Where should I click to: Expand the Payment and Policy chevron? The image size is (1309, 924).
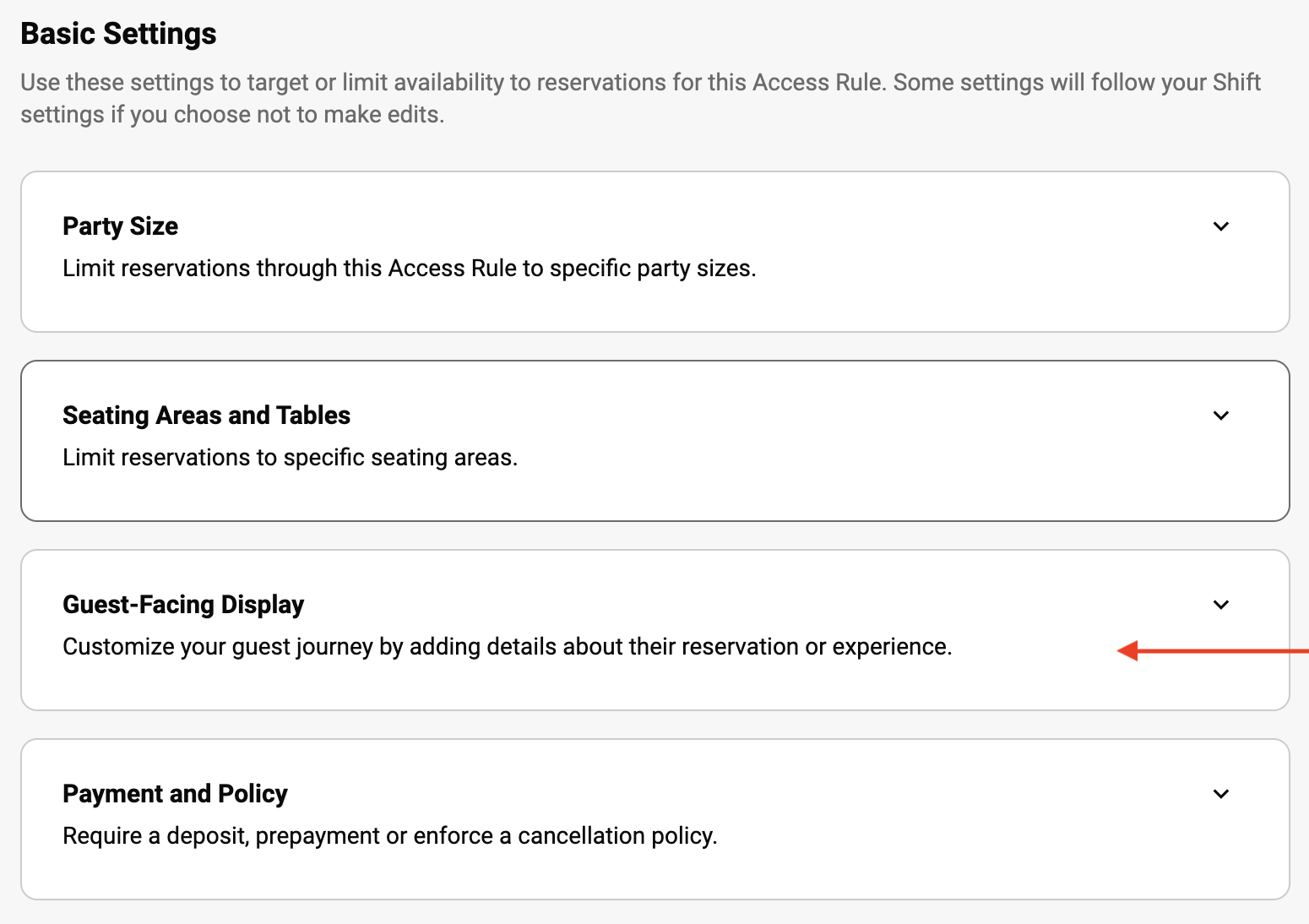pos(1220,794)
